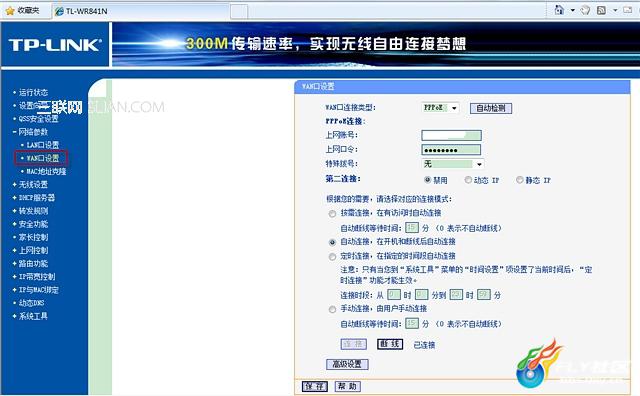Open 系统工具 sidebar menu
This screenshot has height=396, width=640.
(30, 316)
